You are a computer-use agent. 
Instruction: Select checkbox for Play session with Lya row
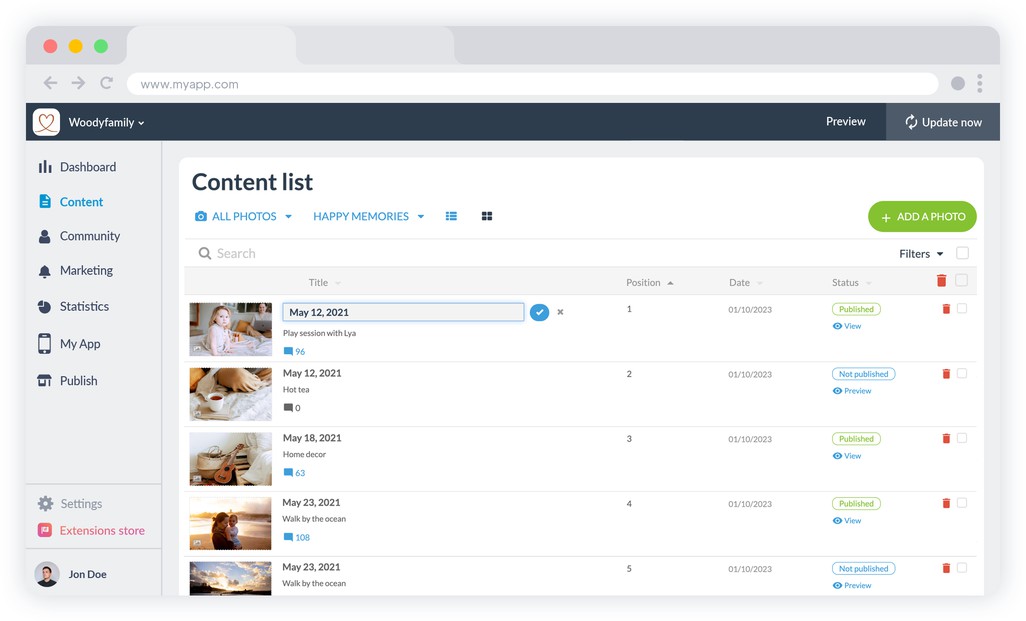962,309
